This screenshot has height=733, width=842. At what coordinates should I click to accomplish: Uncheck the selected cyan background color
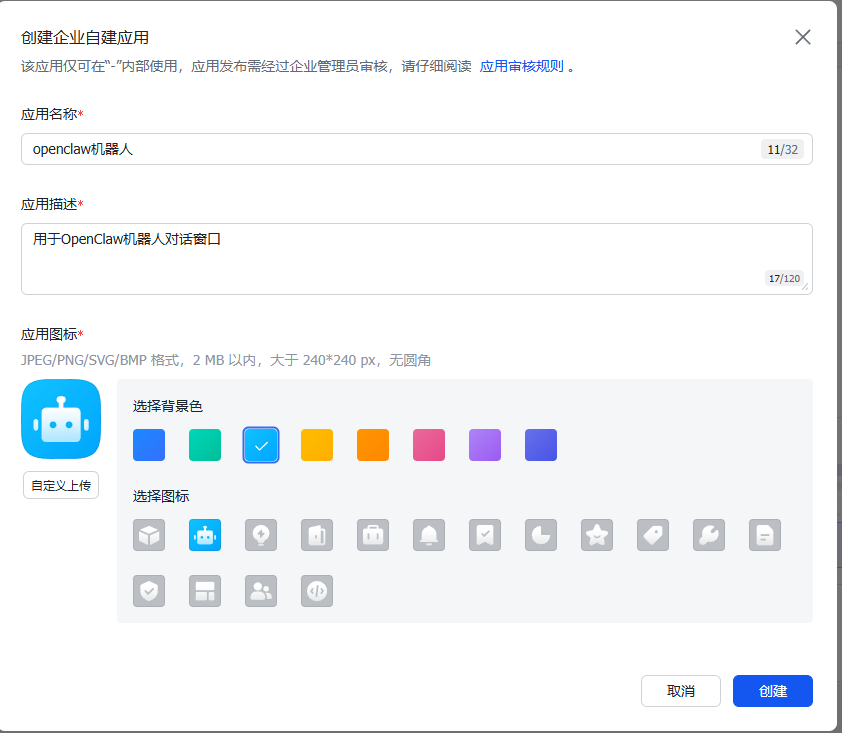pyautogui.click(x=261, y=445)
